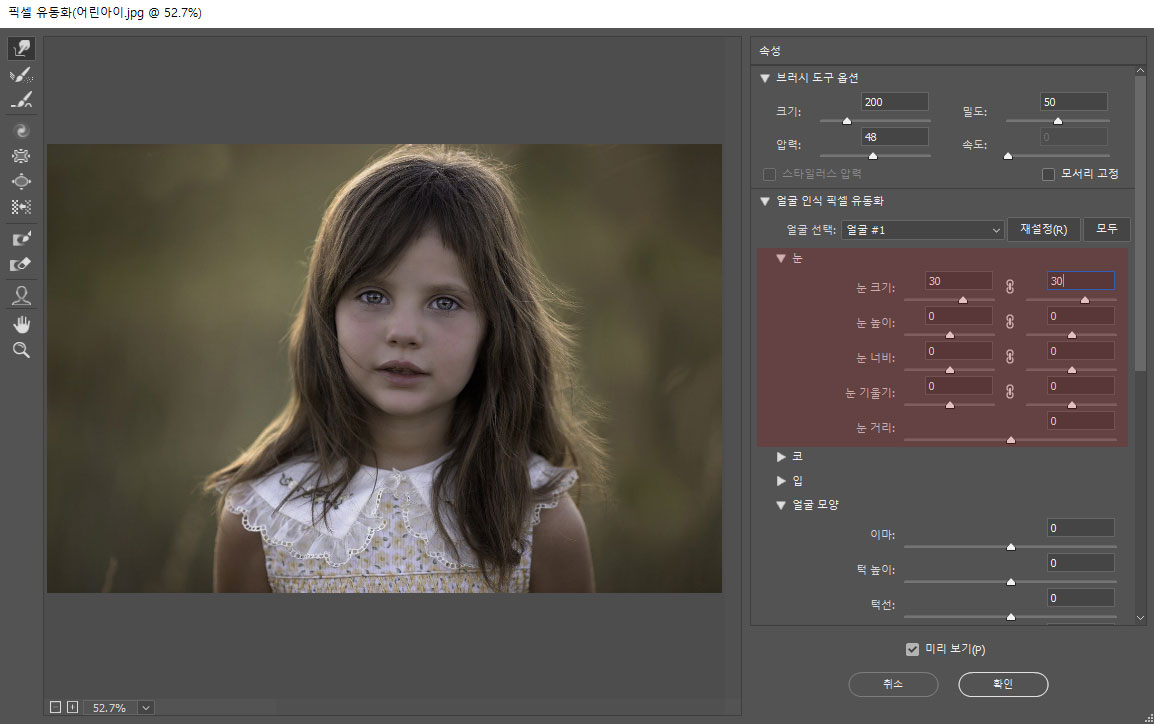Image resolution: width=1154 pixels, height=724 pixels.
Task: Click the girl's photo preview
Action: [x=384, y=368]
